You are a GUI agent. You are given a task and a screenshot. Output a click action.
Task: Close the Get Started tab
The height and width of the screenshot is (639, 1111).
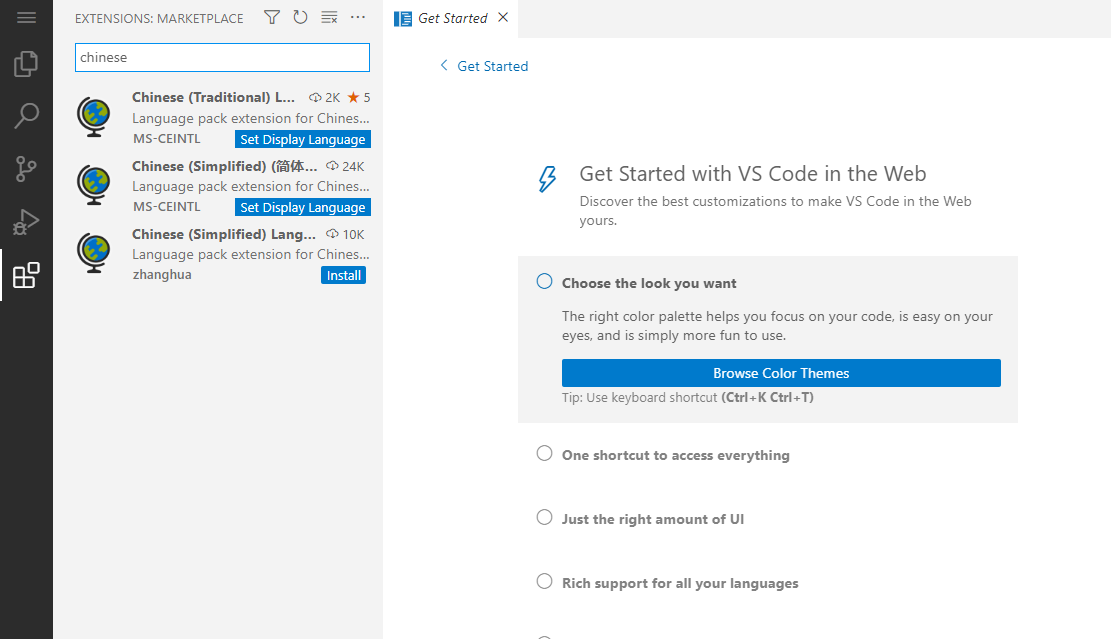point(503,18)
